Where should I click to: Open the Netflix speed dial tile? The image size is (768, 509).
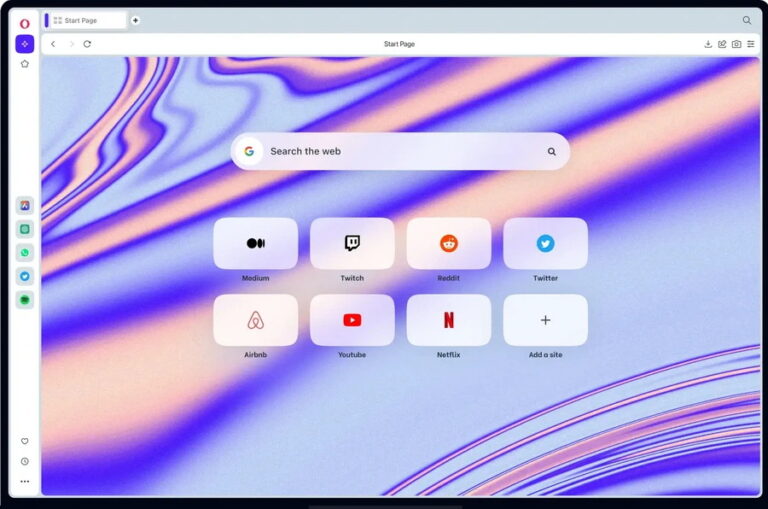pos(449,320)
